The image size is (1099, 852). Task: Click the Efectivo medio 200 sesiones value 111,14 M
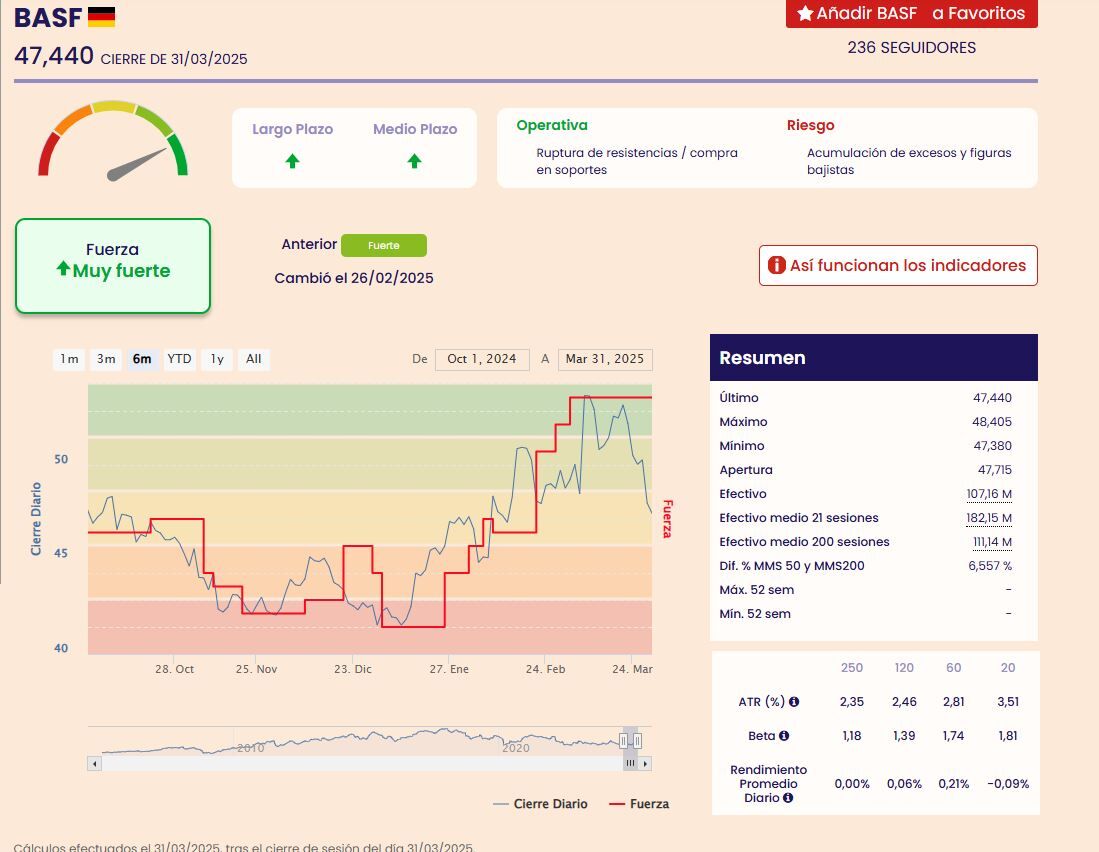pyautogui.click(x=992, y=542)
